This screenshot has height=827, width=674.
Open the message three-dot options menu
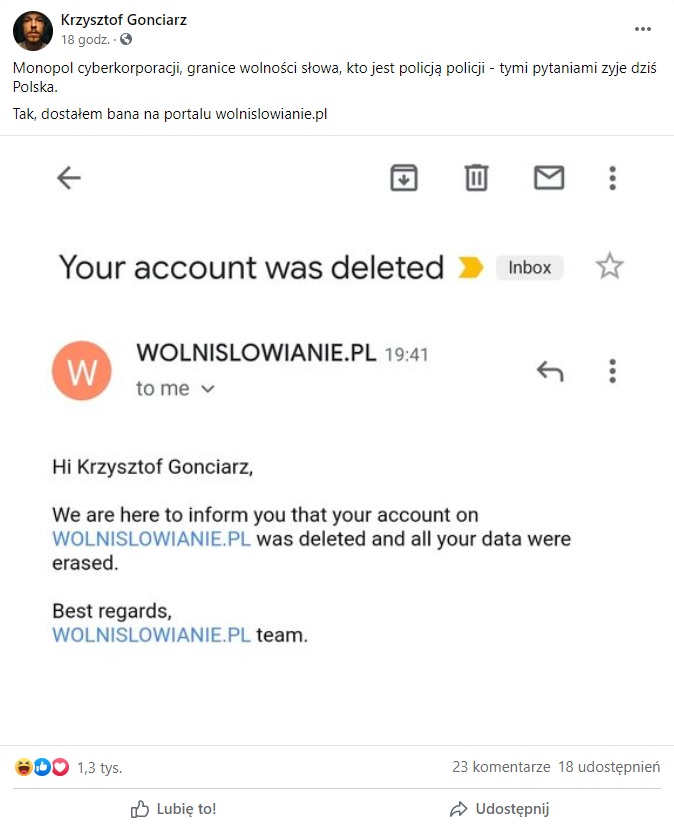(x=612, y=371)
